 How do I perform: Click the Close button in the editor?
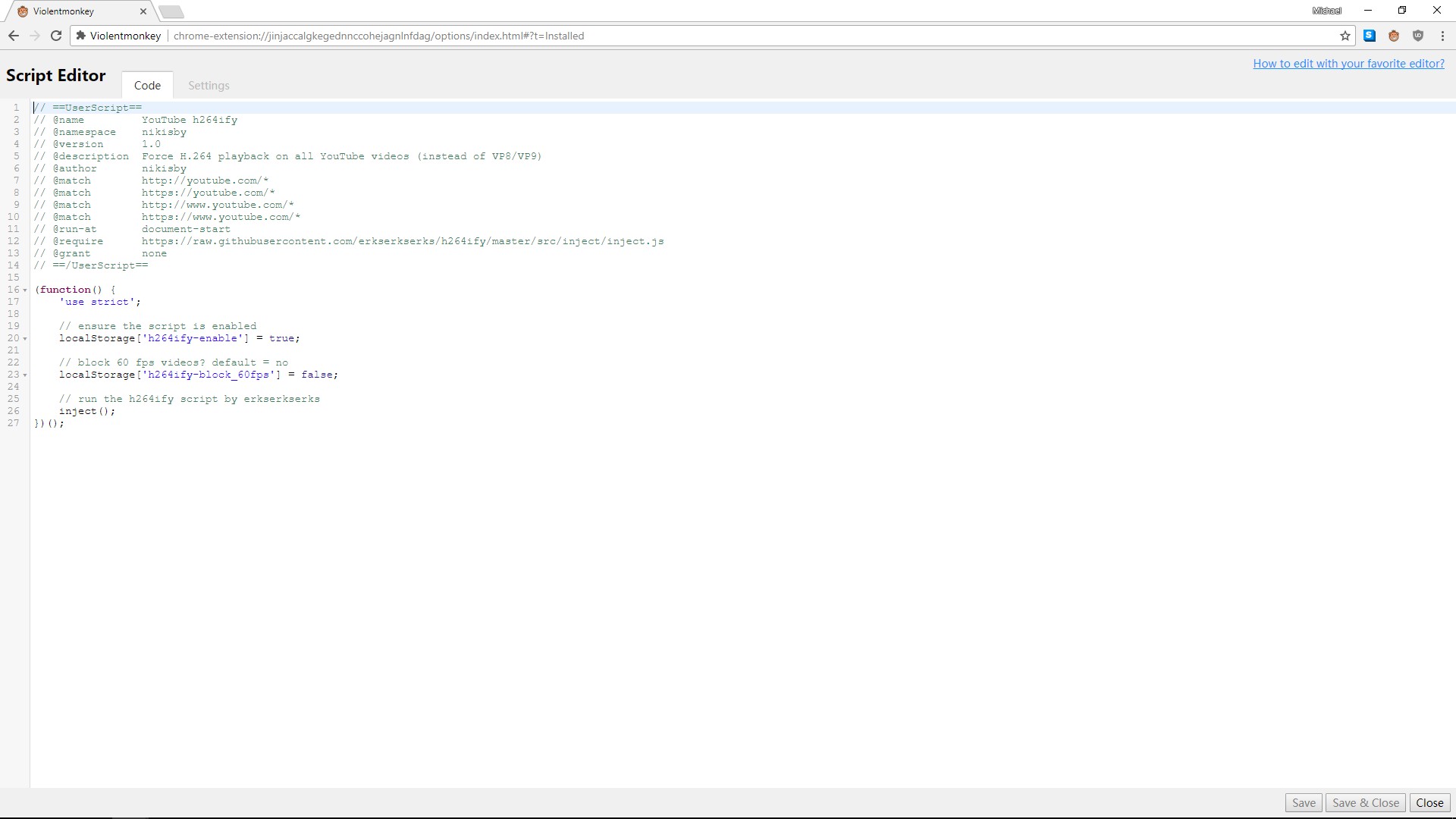point(1430,802)
